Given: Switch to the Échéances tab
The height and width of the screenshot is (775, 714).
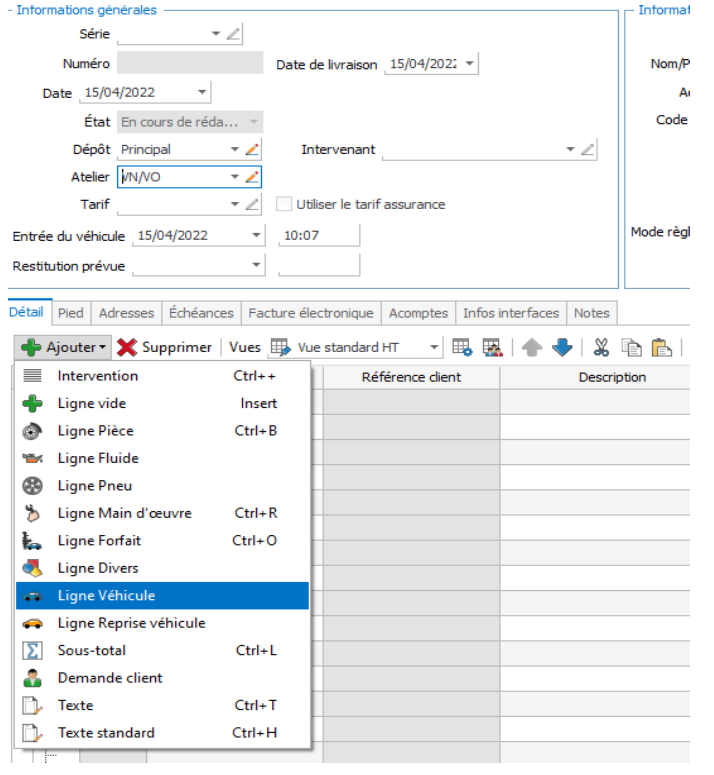Looking at the screenshot, I should click(x=201, y=313).
